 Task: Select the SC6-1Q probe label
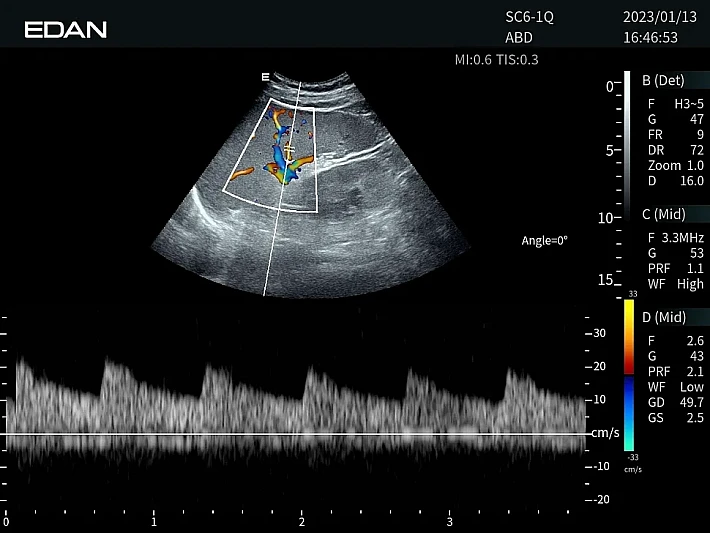[x=531, y=18]
